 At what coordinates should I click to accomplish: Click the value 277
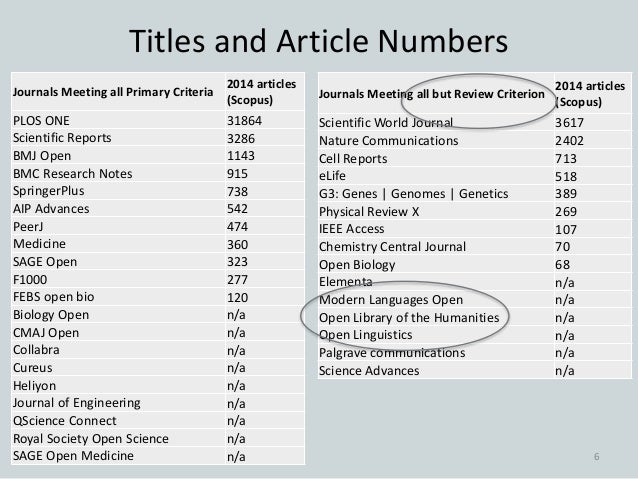point(237,280)
